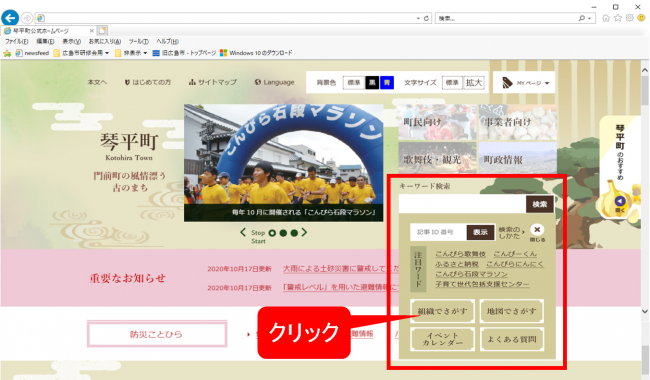Expand the search provider dropdown arrow
This screenshot has width=650, height=380.
pyautogui.click(x=589, y=19)
